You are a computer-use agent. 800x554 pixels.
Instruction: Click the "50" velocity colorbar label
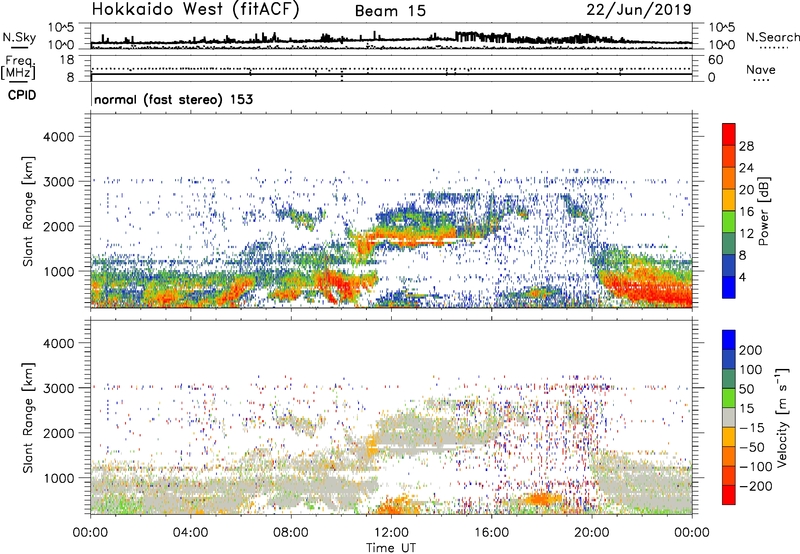(747, 389)
